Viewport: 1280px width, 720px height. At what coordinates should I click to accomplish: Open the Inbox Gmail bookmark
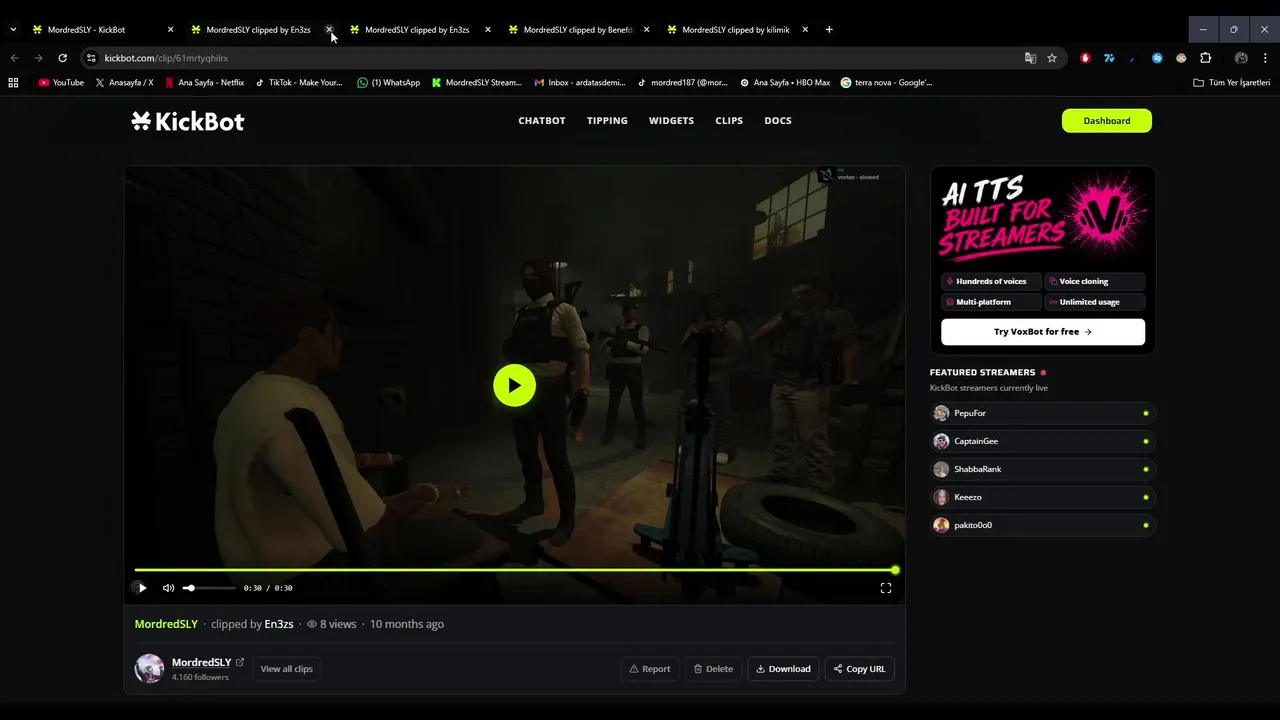[x=580, y=83]
